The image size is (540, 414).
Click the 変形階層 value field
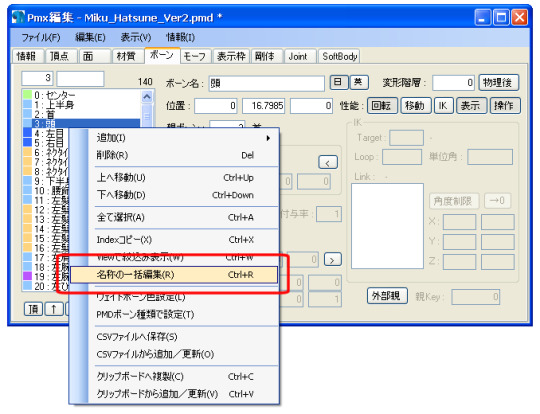(453, 83)
